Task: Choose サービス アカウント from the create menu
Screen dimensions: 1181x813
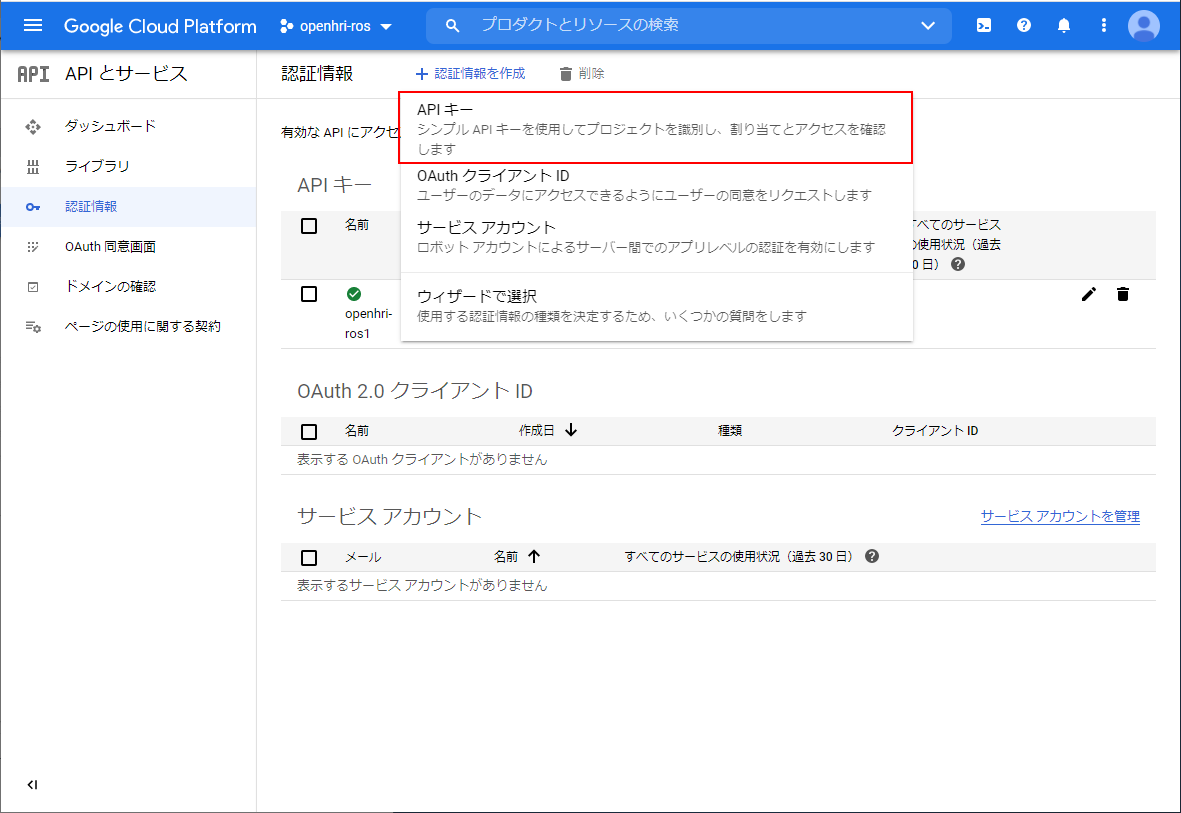Action: (x=657, y=237)
